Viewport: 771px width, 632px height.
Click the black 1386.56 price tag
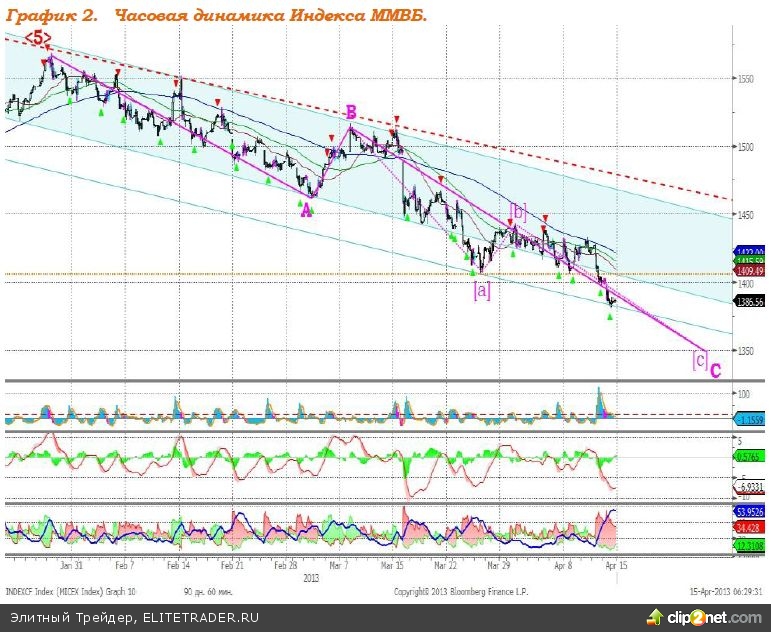(750, 300)
